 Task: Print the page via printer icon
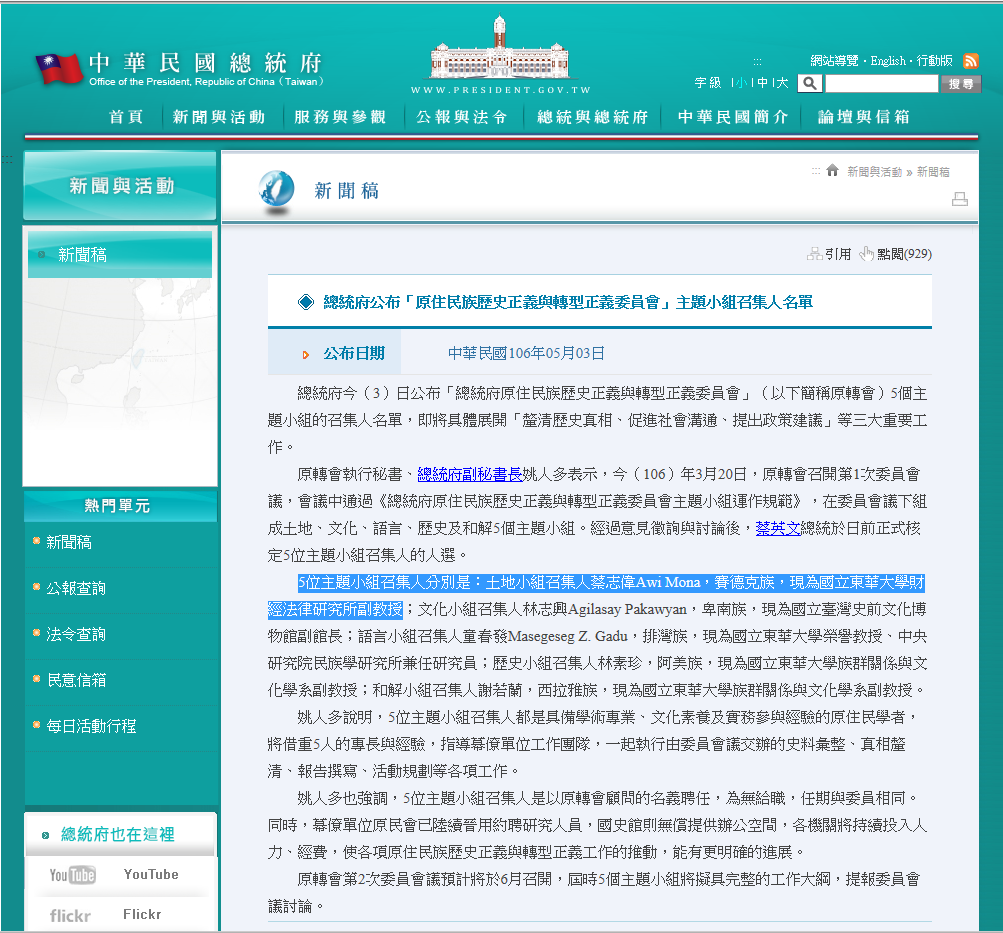point(960,199)
